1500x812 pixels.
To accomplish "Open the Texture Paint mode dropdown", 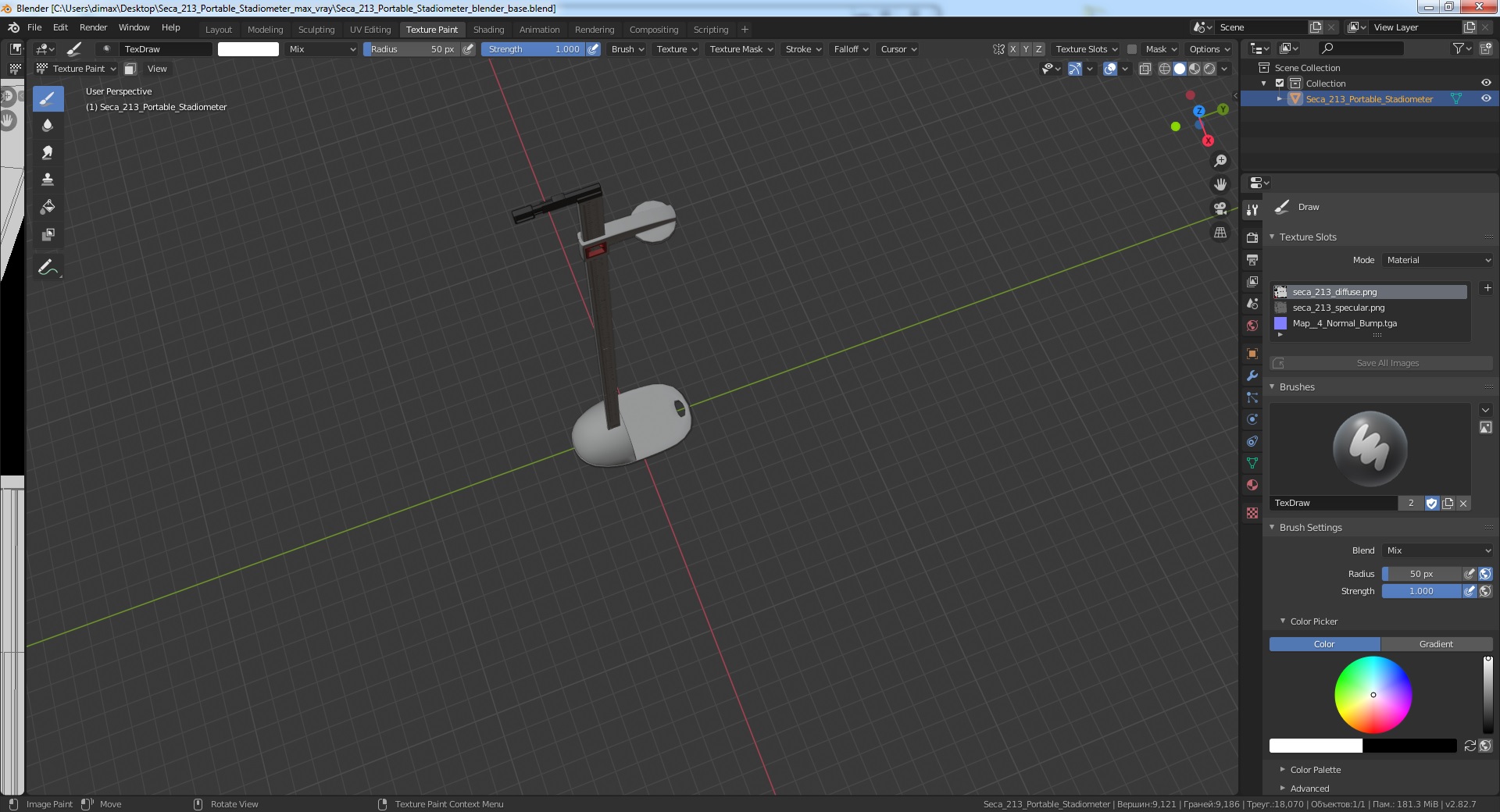I will tap(77, 69).
